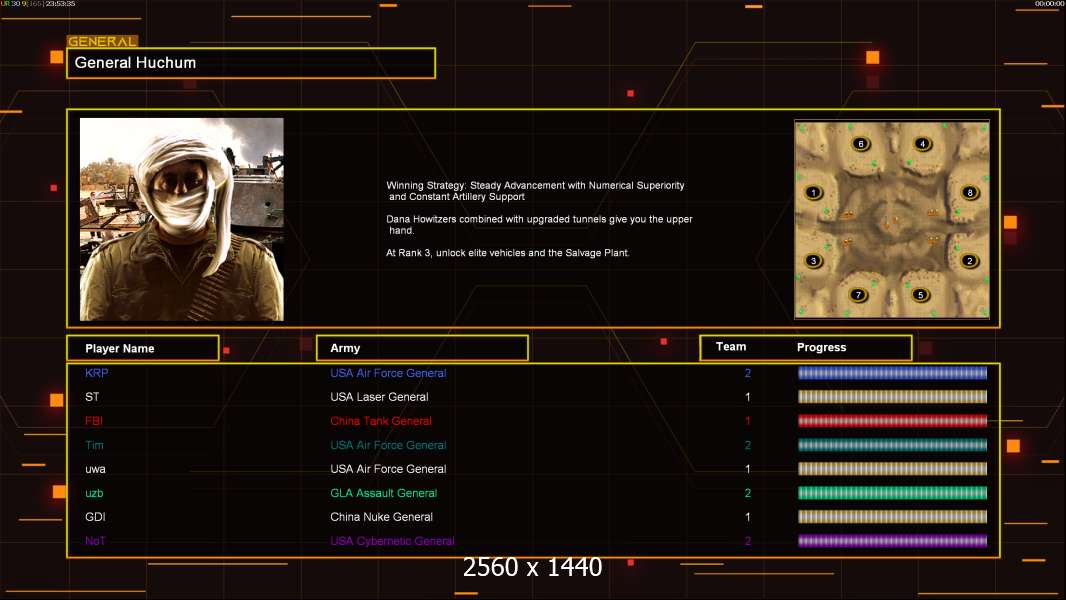Viewport: 1066px width, 600px height.
Task: Click the General Huchum name field
Action: [x=251, y=63]
